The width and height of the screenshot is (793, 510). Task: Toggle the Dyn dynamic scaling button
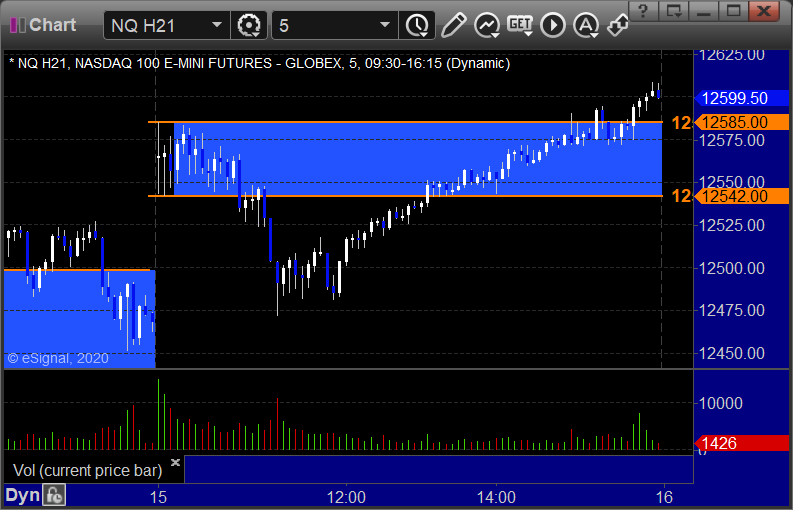[22, 495]
